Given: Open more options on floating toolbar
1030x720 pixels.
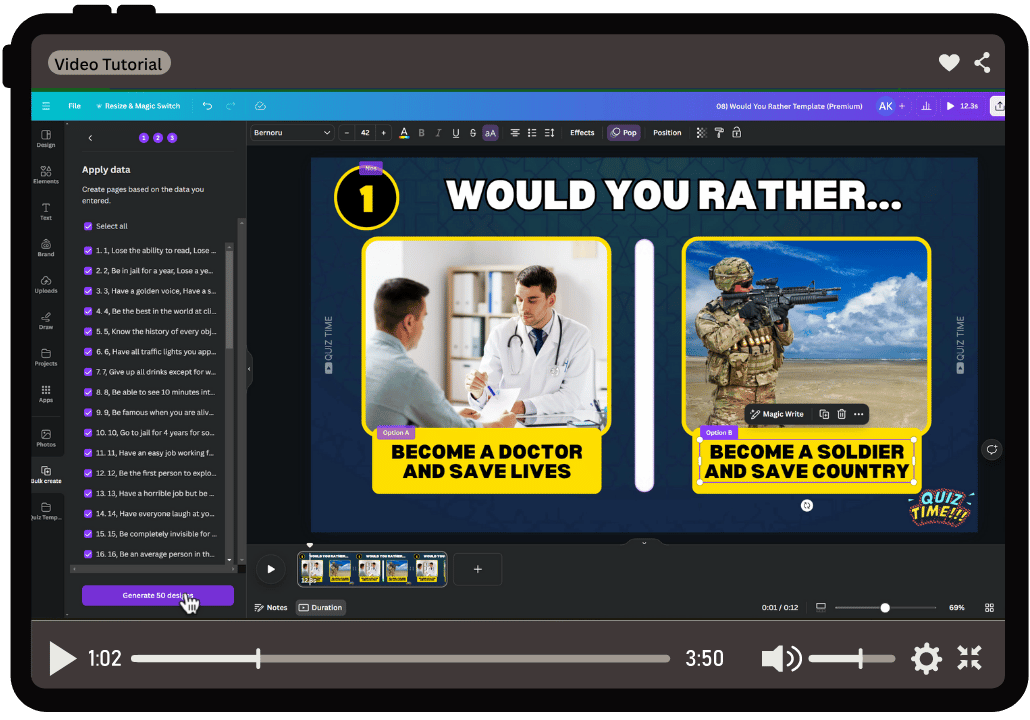Looking at the screenshot, I should click(x=859, y=414).
